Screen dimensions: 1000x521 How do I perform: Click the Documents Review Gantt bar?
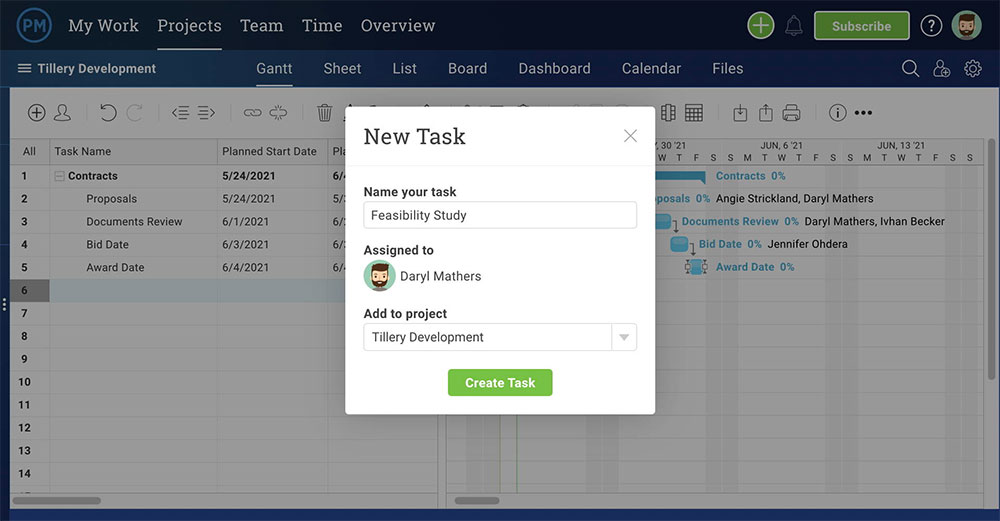(663, 222)
